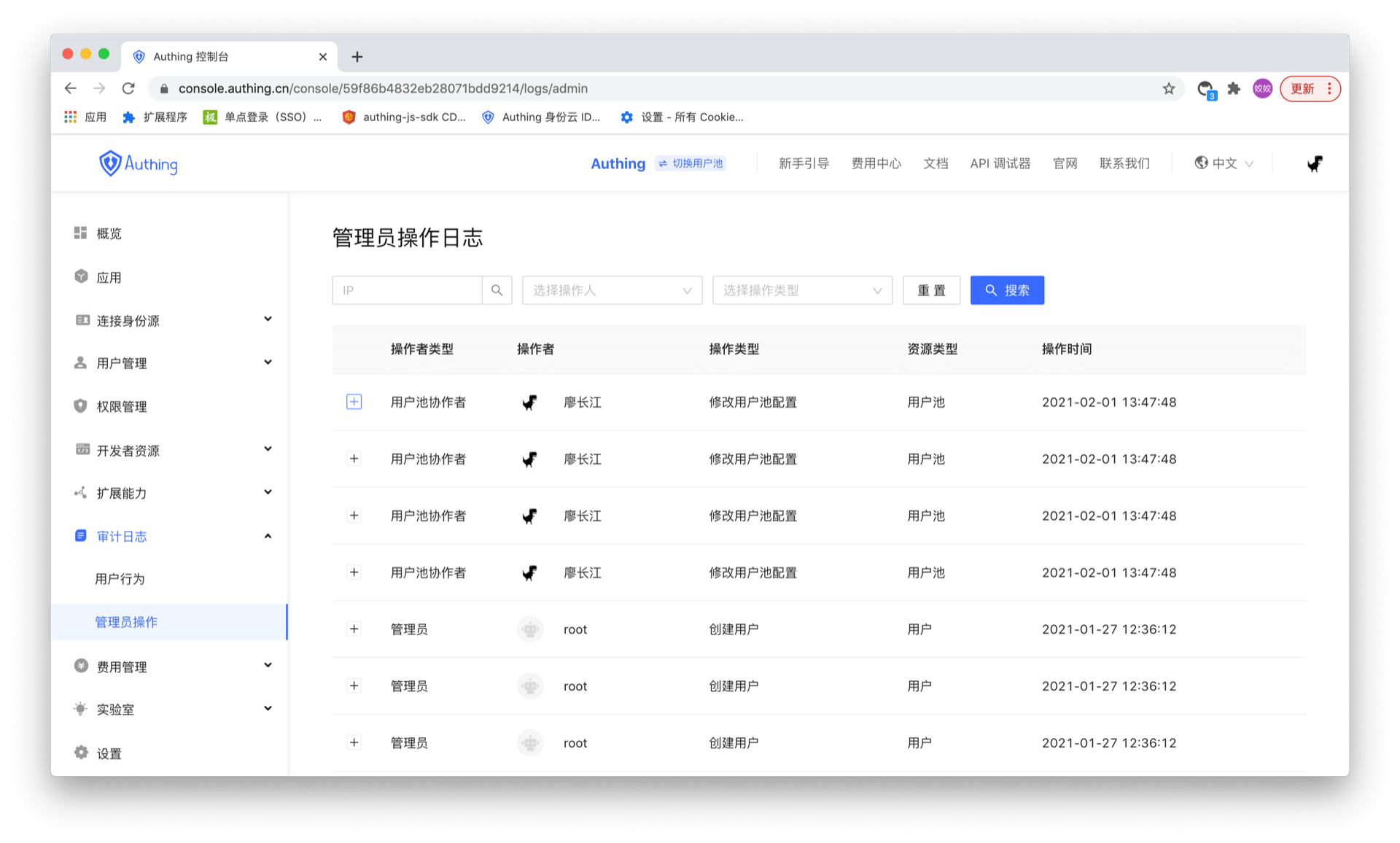Screen dimensions: 1400x843
Task: Click the 重置 button
Action: point(931,290)
